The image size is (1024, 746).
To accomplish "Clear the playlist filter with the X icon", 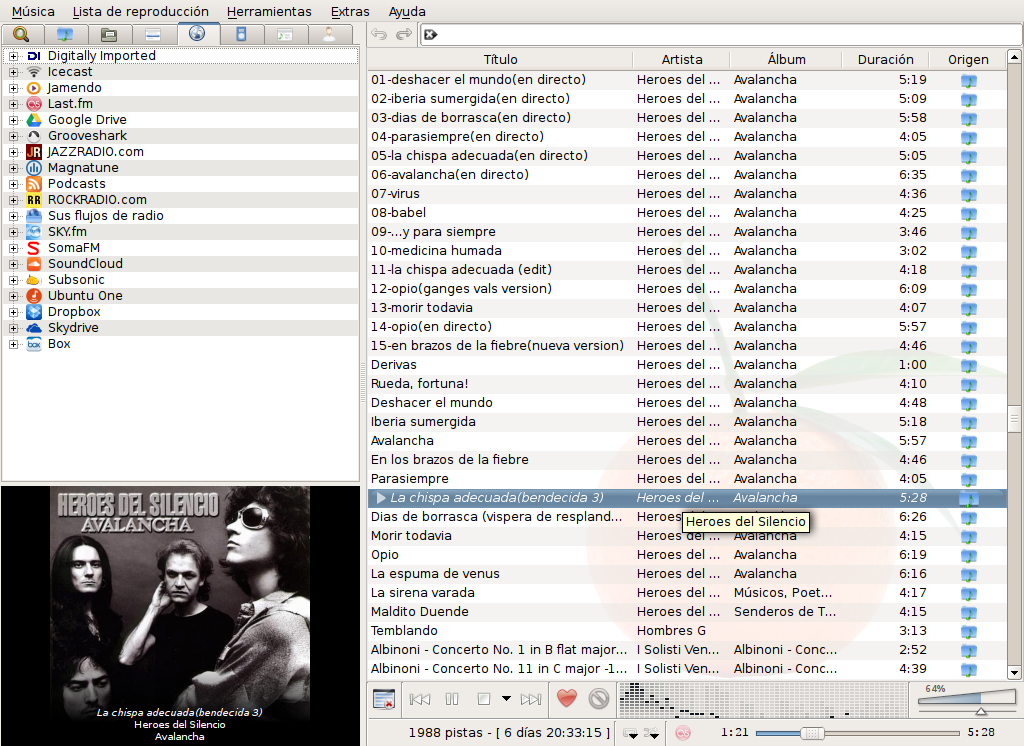I will (430, 35).
